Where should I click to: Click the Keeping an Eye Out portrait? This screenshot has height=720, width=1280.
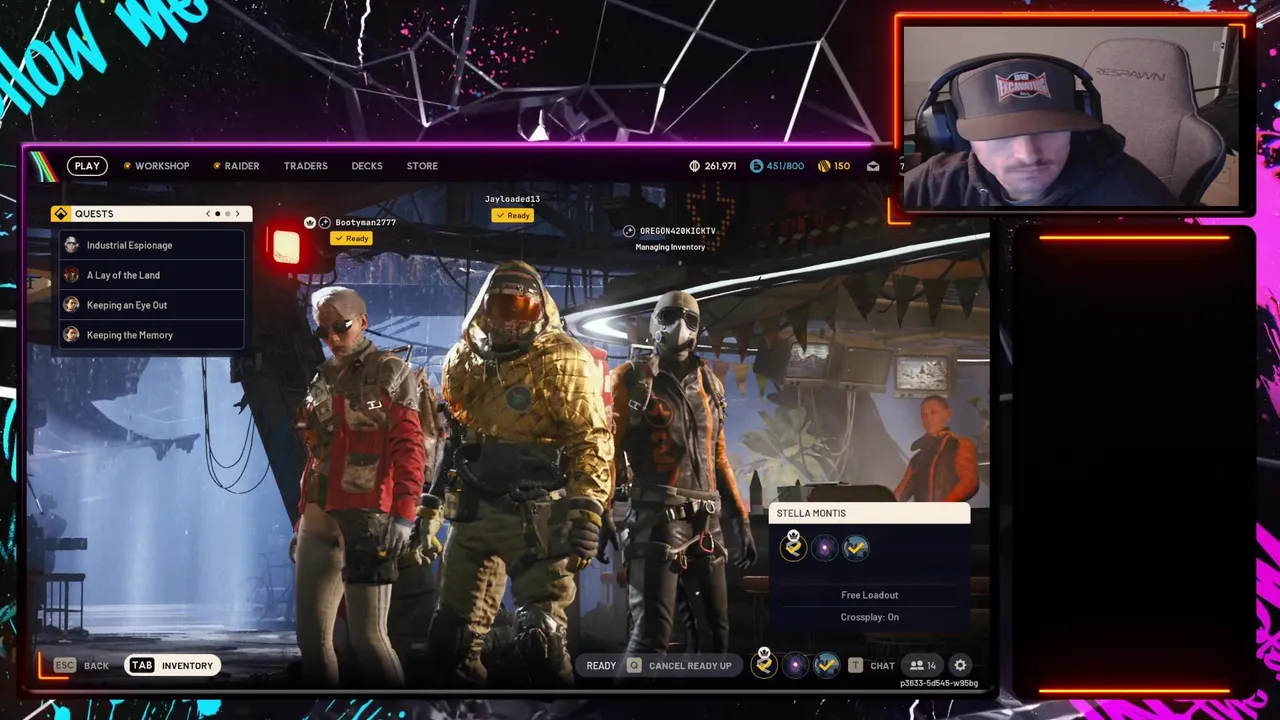(x=71, y=305)
